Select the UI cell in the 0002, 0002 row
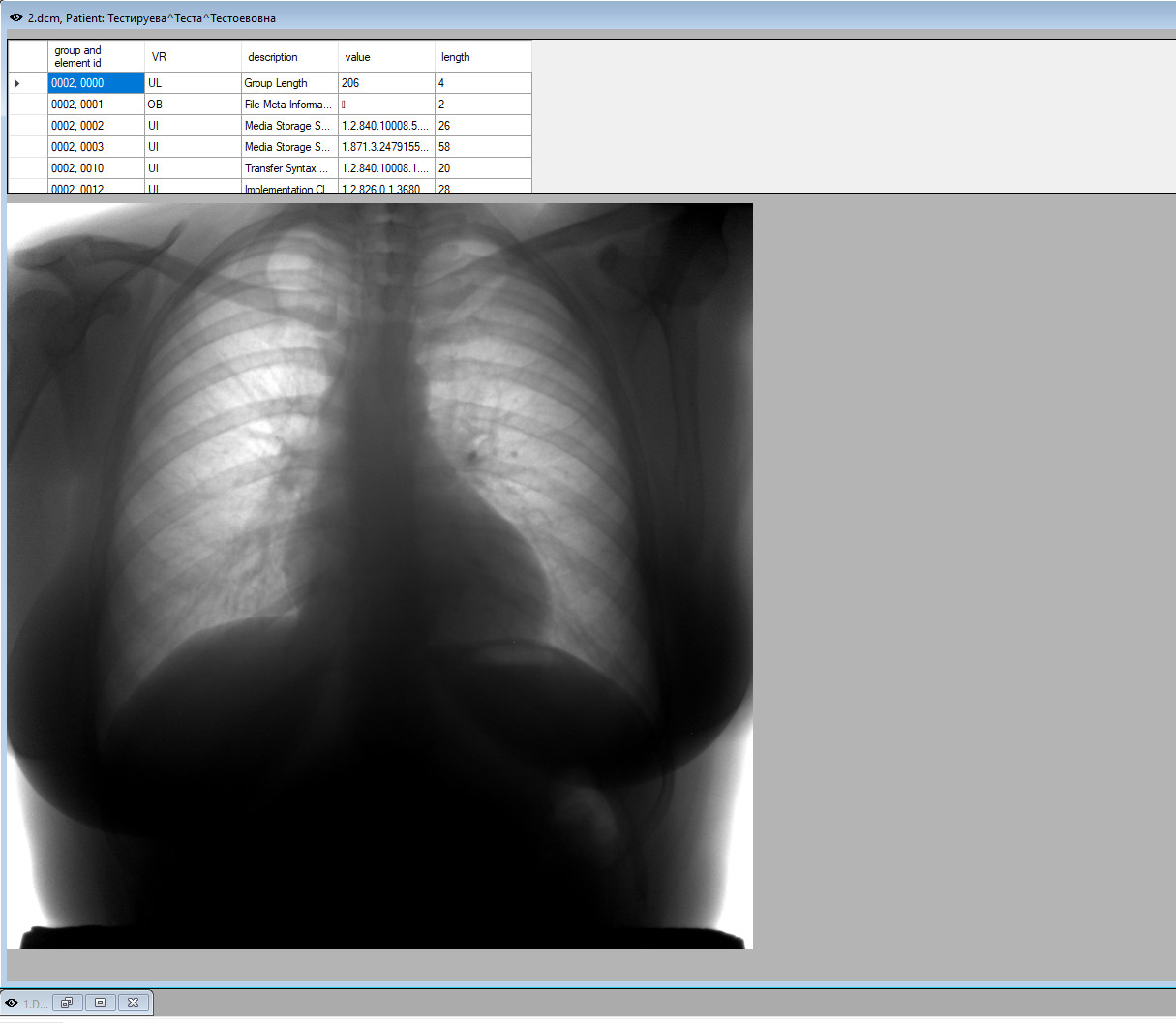The width and height of the screenshot is (1176, 1023). pos(193,126)
